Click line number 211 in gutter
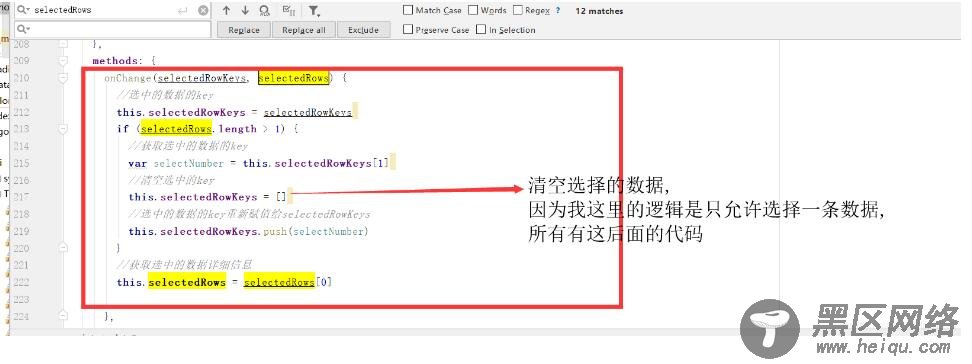 (x=21, y=95)
